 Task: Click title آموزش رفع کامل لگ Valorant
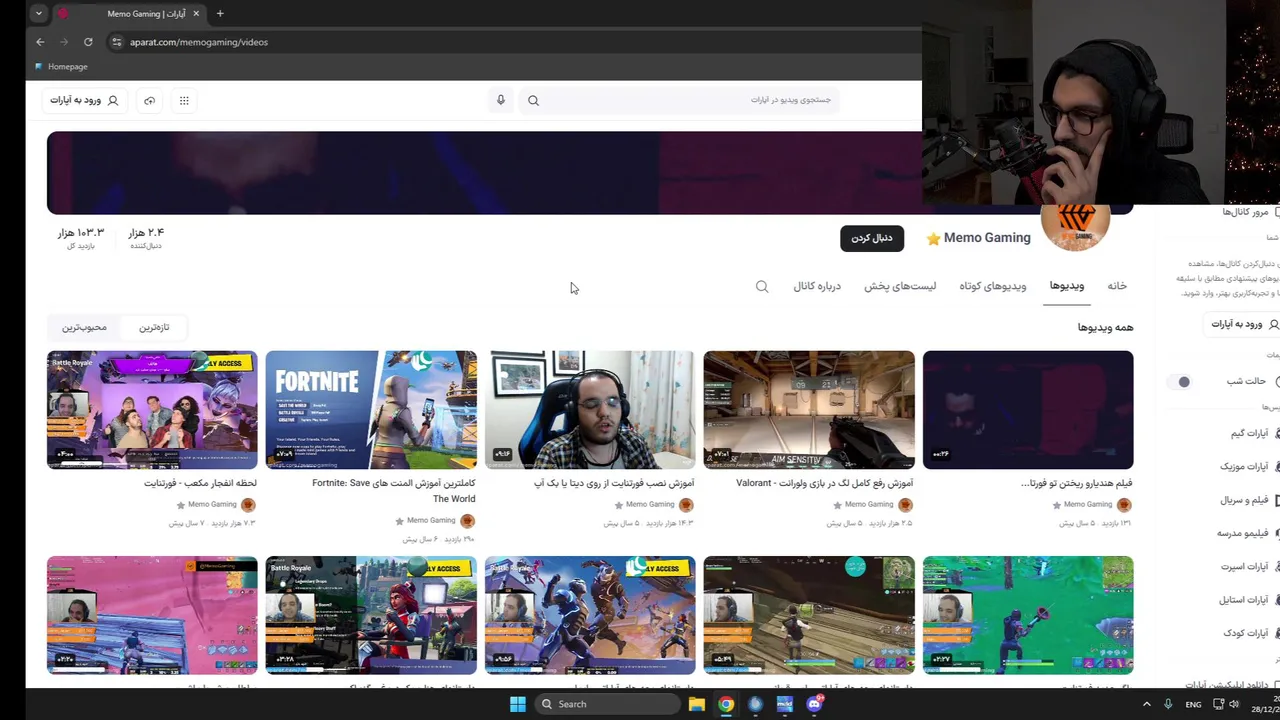click(825, 483)
